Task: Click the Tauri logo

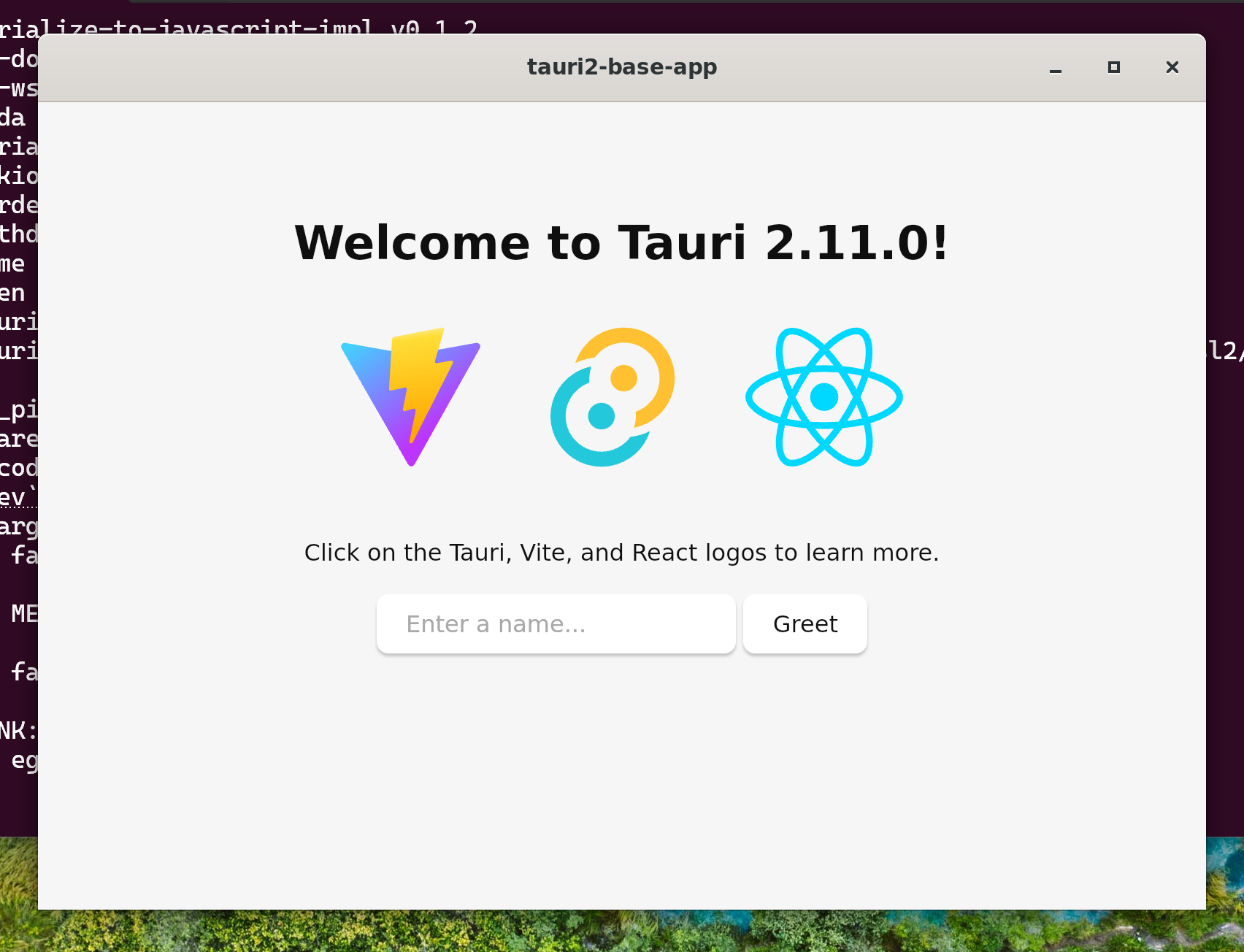Action: pyautogui.click(x=613, y=397)
